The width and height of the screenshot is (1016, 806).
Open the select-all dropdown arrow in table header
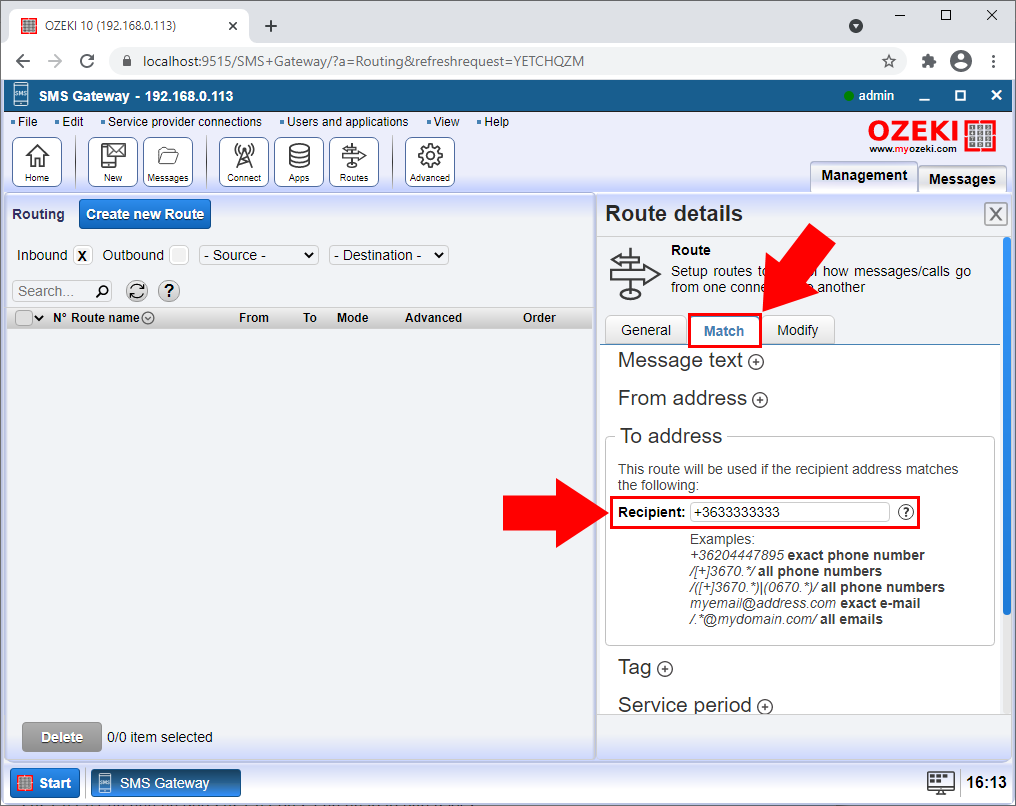39,318
